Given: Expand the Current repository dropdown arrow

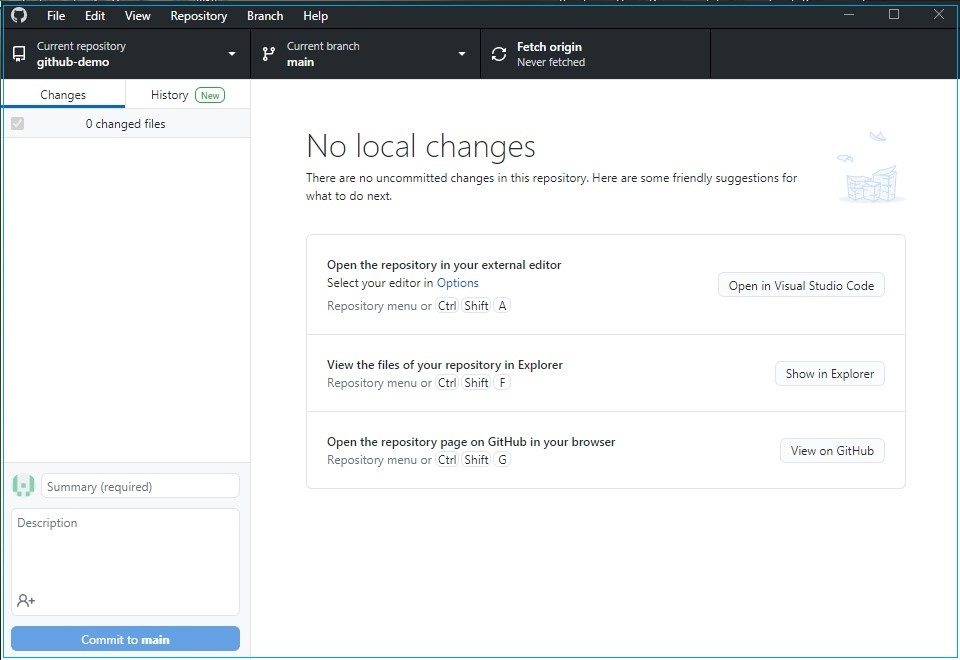Looking at the screenshot, I should tap(232, 54).
